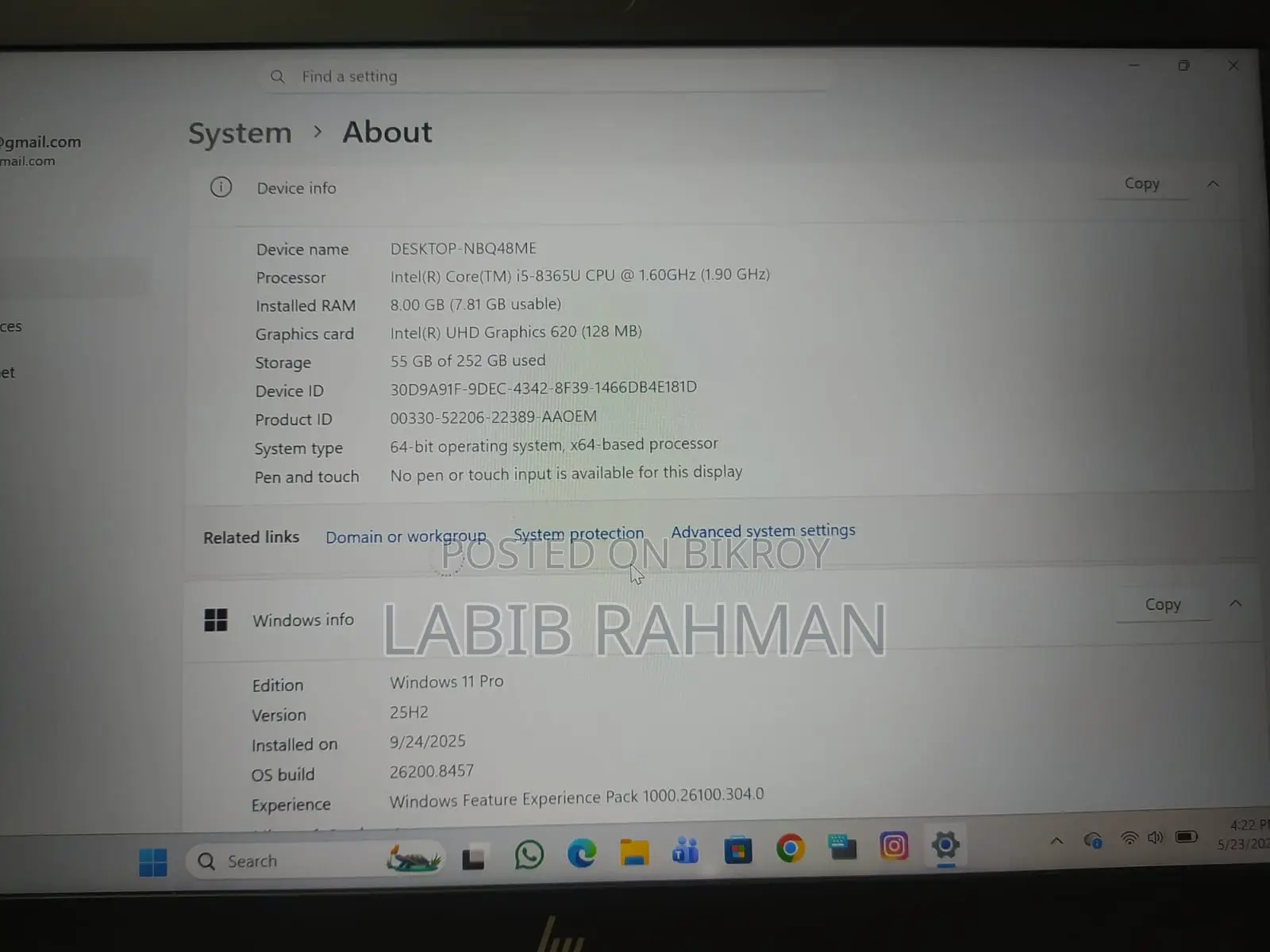Open Instagram from the taskbar

click(894, 846)
